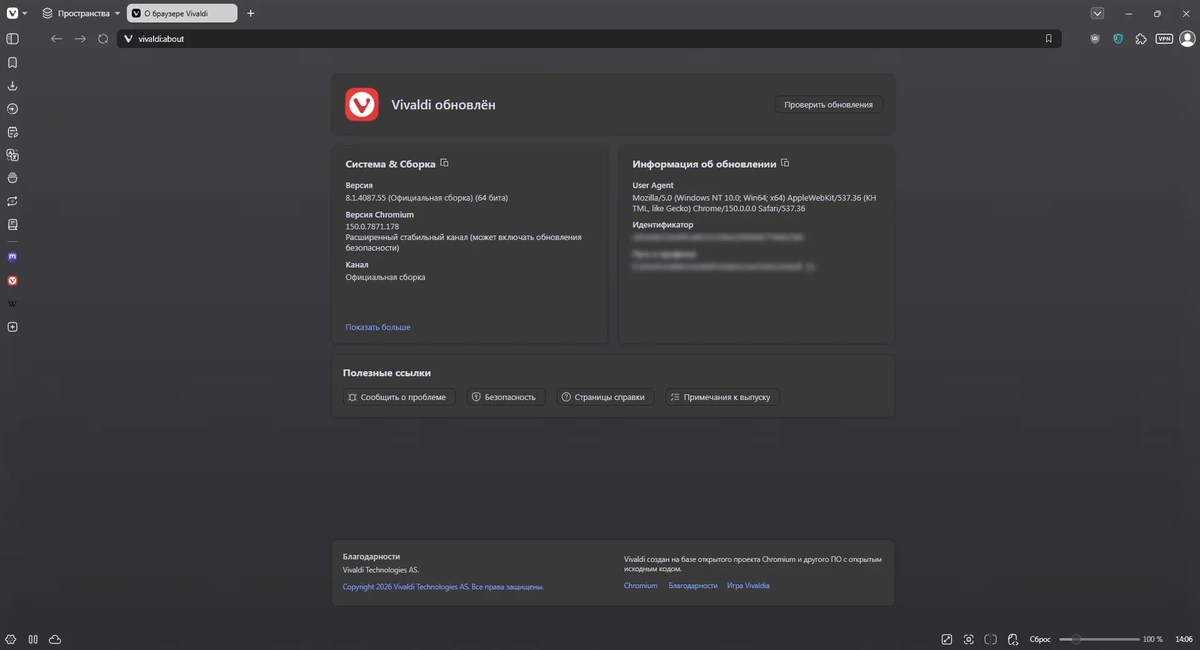This screenshot has width=1200, height=650.
Task: Click the 14:06 clock in status bar
Action: (x=1183, y=639)
